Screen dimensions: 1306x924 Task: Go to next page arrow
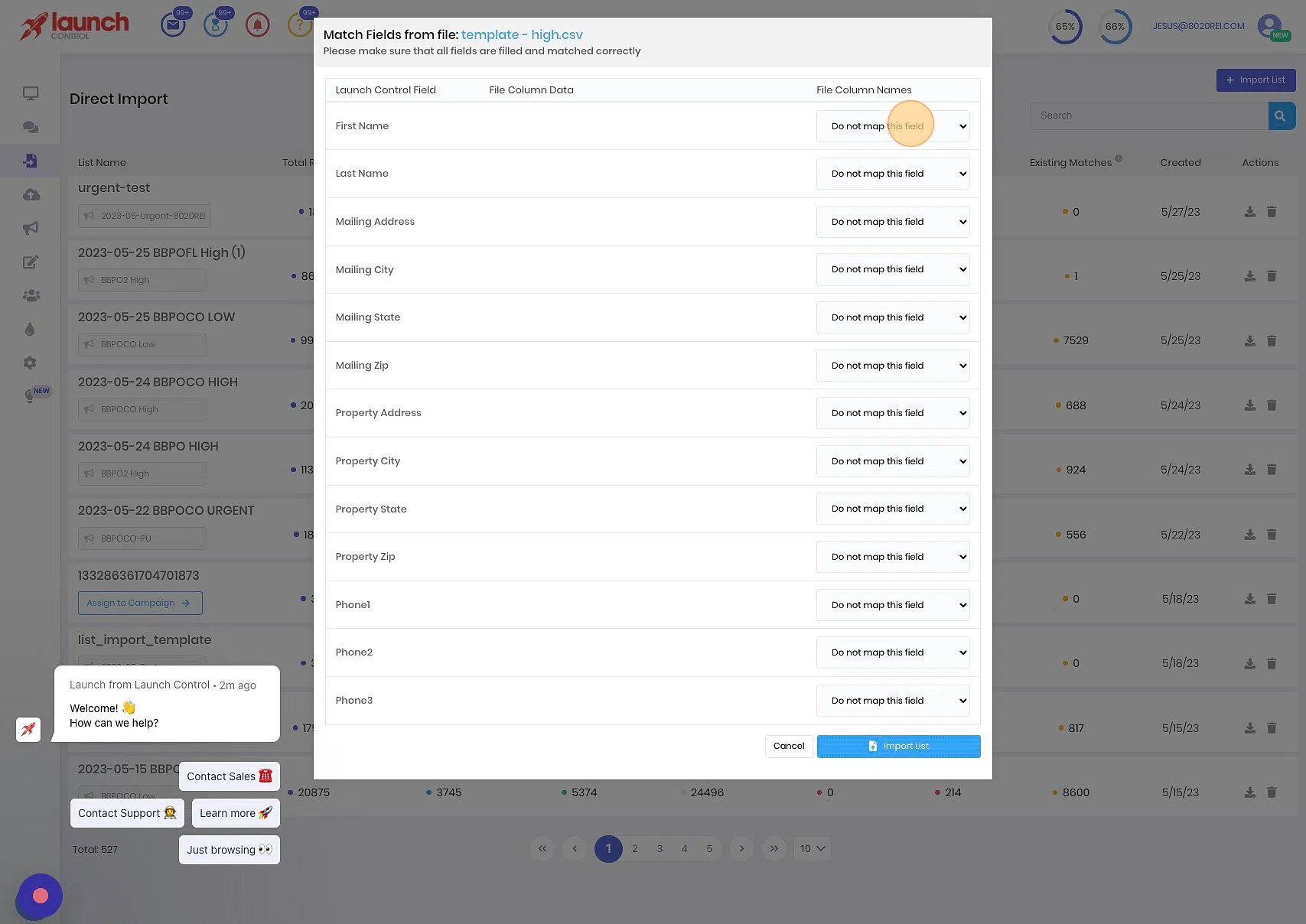[x=741, y=848]
